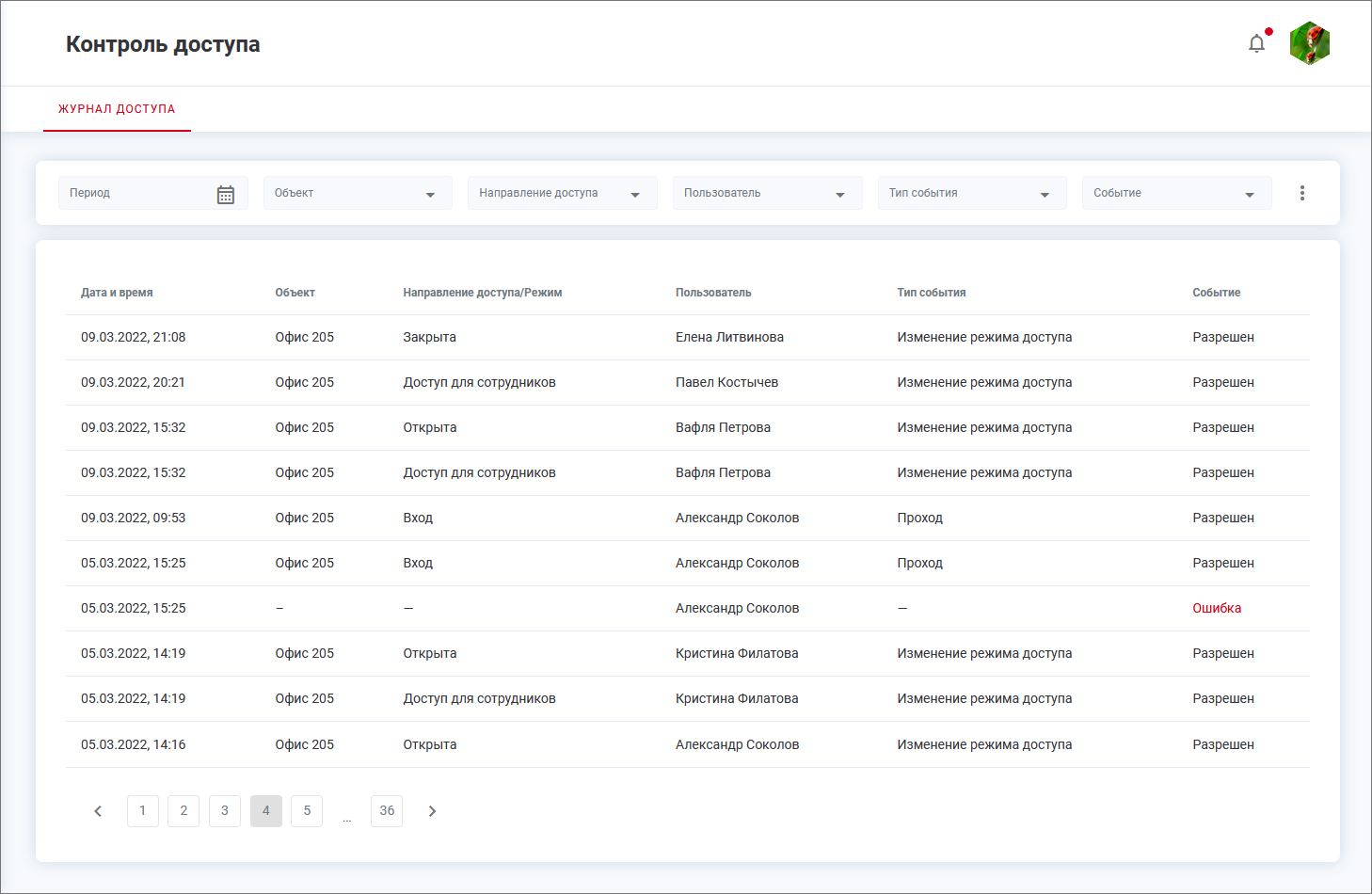Click the user profile avatar
Screen dimensions: 1372x894
point(1309,43)
